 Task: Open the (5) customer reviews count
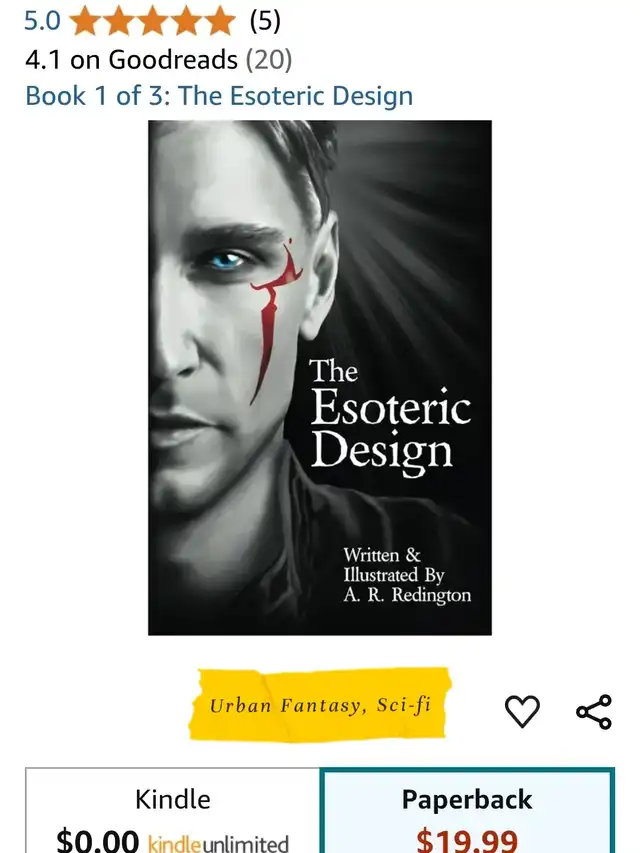[265, 22]
